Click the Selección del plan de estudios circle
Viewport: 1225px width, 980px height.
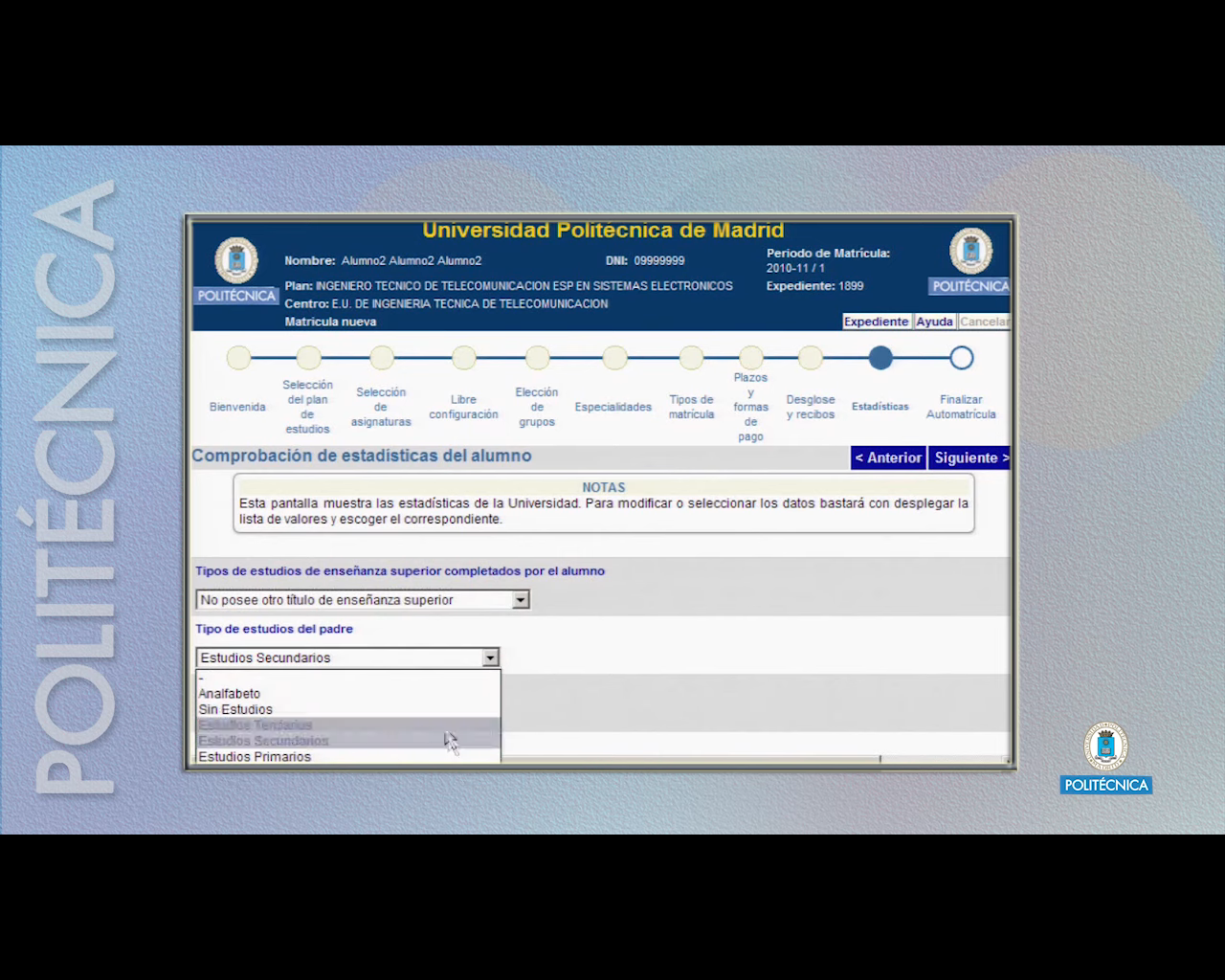coord(308,358)
